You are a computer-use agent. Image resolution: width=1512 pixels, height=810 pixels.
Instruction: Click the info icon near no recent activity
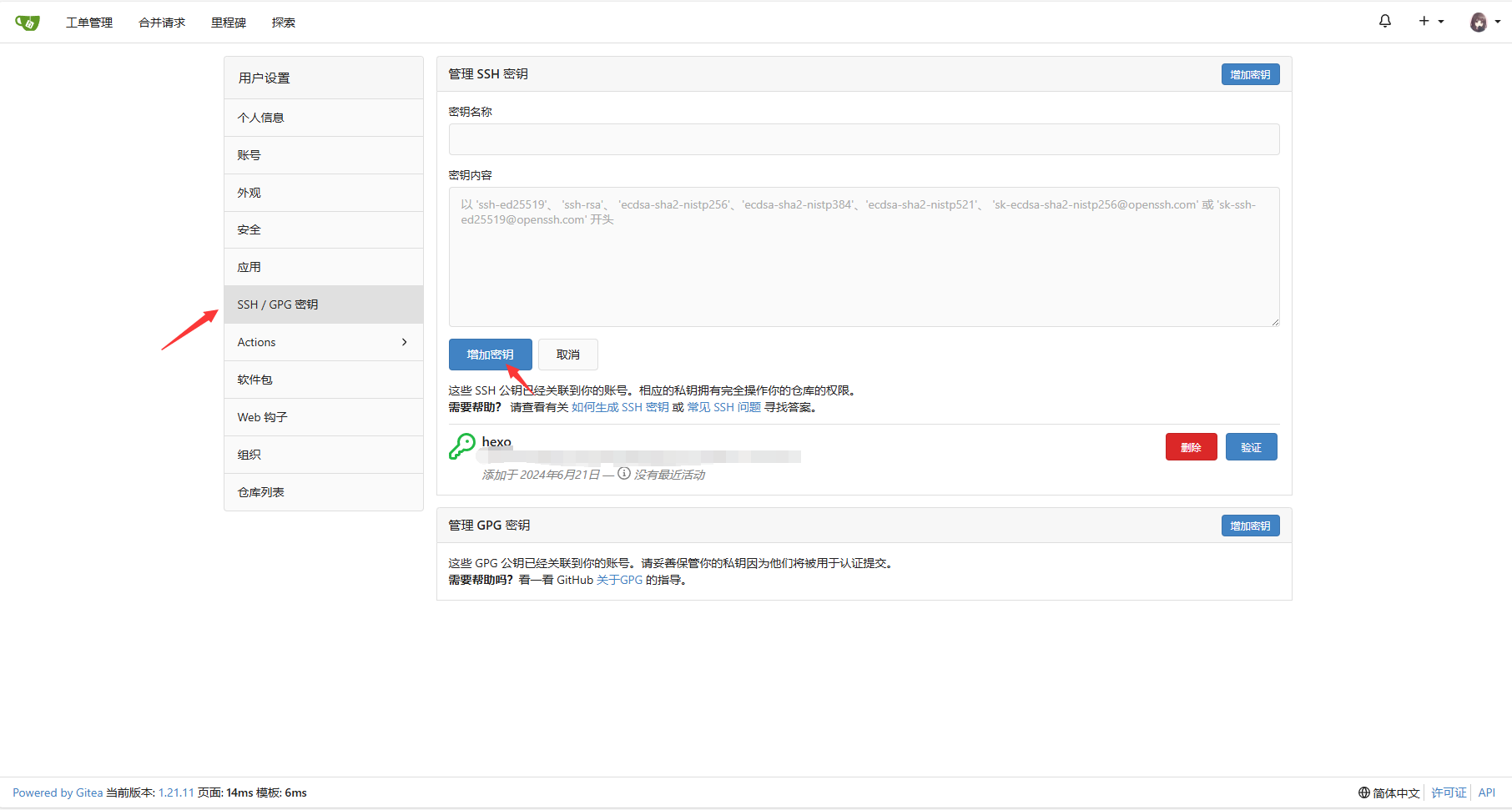pyautogui.click(x=624, y=474)
